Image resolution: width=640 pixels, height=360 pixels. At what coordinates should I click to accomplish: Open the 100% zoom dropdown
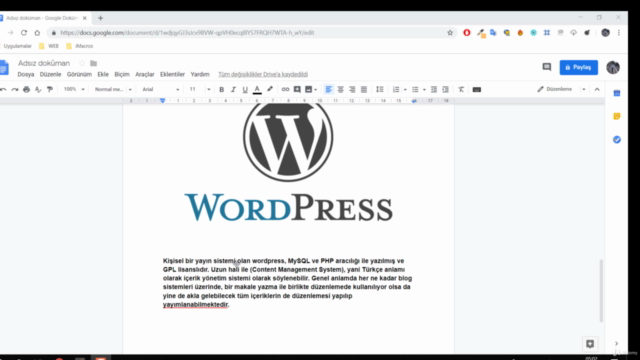pyautogui.click(x=74, y=89)
